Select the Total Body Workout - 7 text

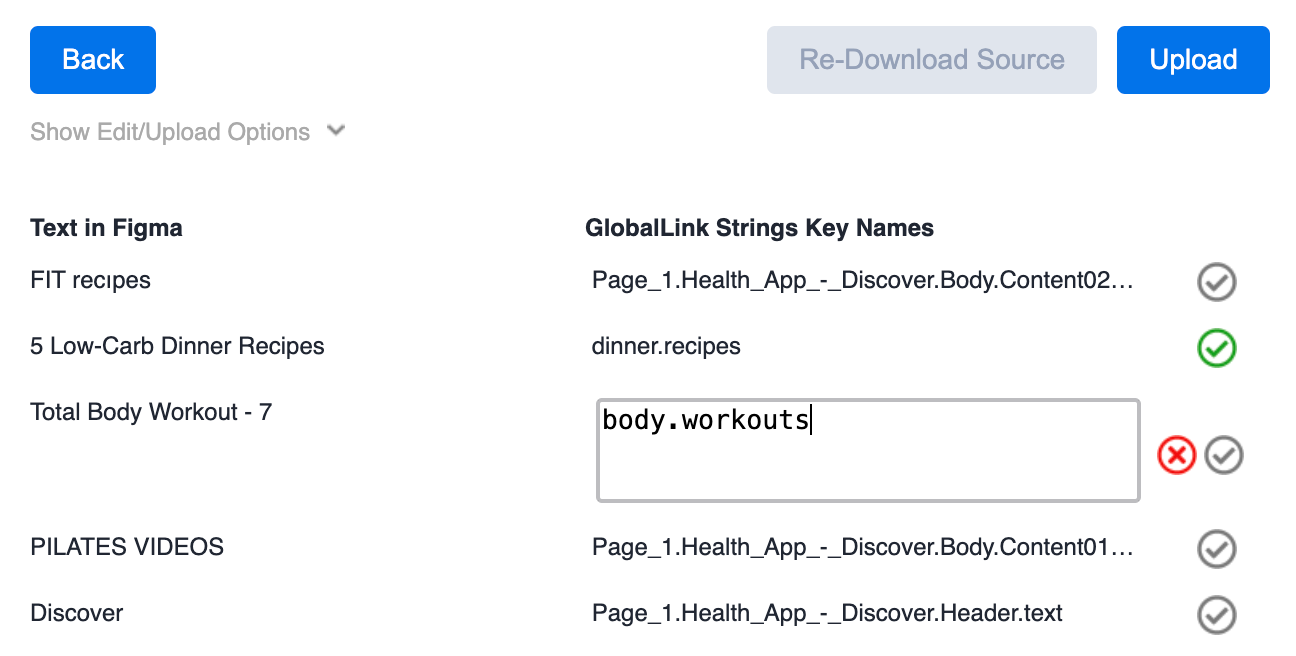coord(151,412)
